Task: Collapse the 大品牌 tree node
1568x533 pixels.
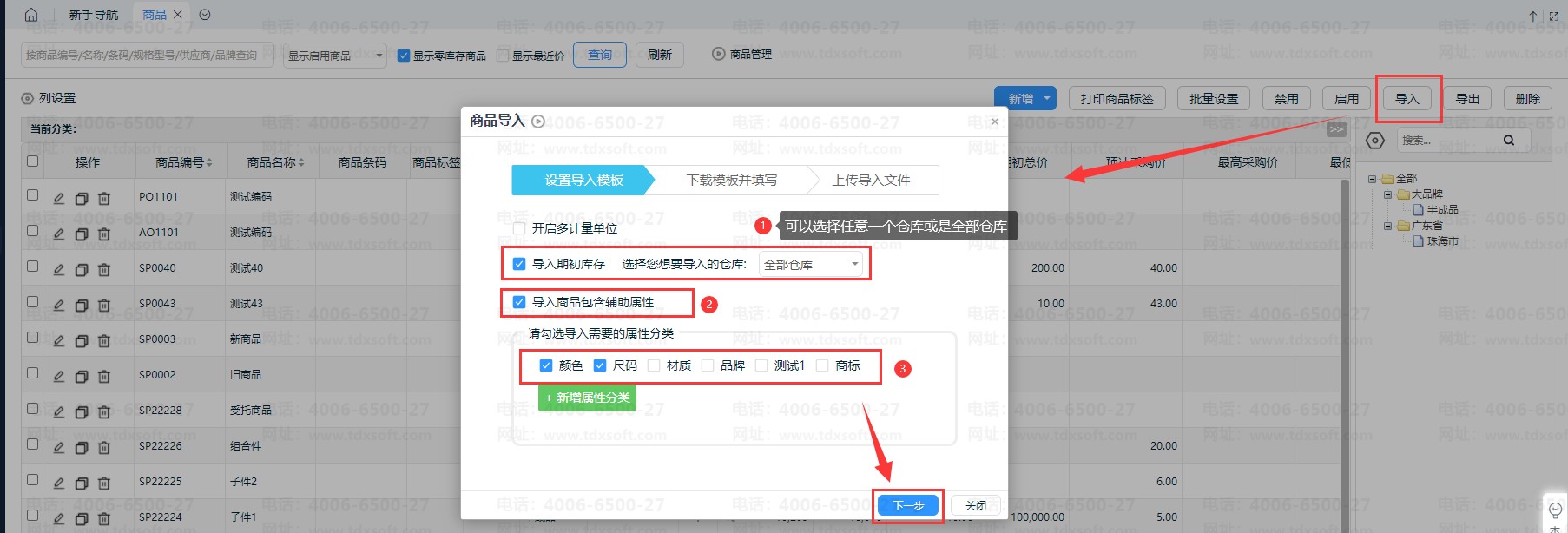Action: [x=1387, y=194]
